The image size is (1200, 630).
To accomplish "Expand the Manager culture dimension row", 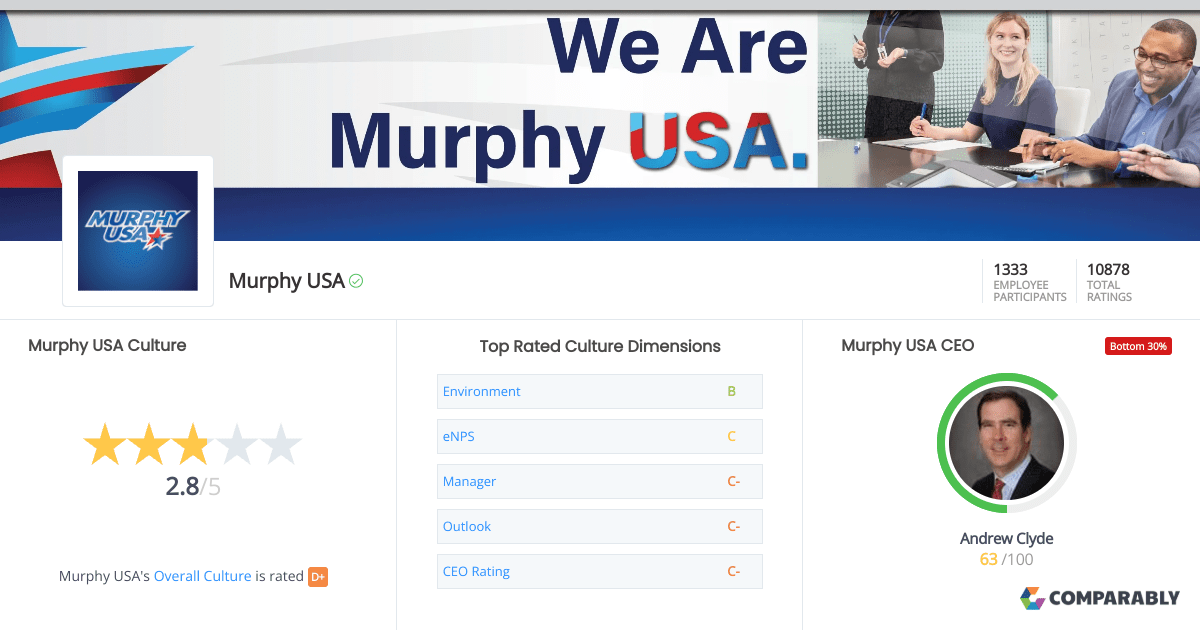I will pos(469,481).
